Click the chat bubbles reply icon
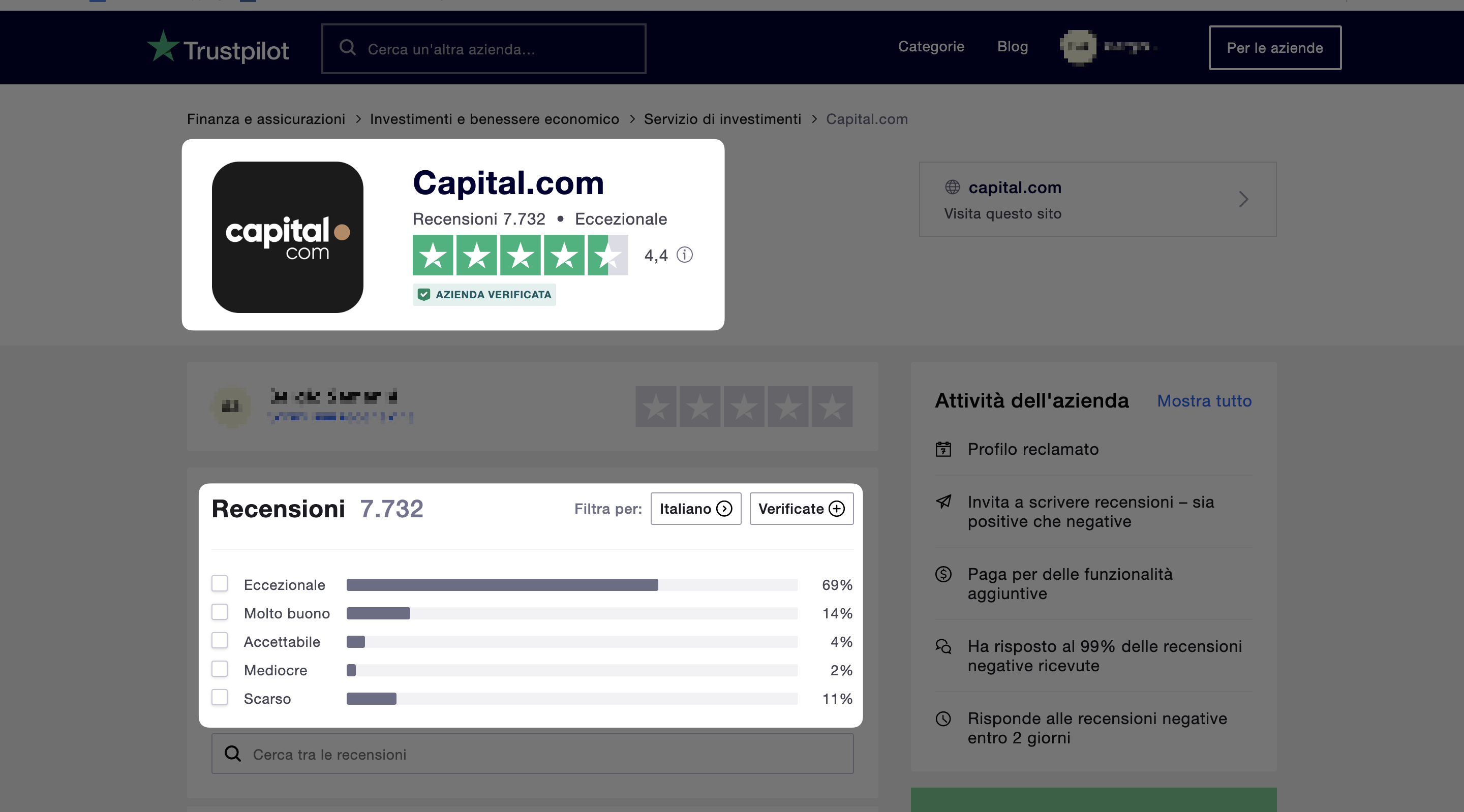The width and height of the screenshot is (1464, 812). [943, 646]
